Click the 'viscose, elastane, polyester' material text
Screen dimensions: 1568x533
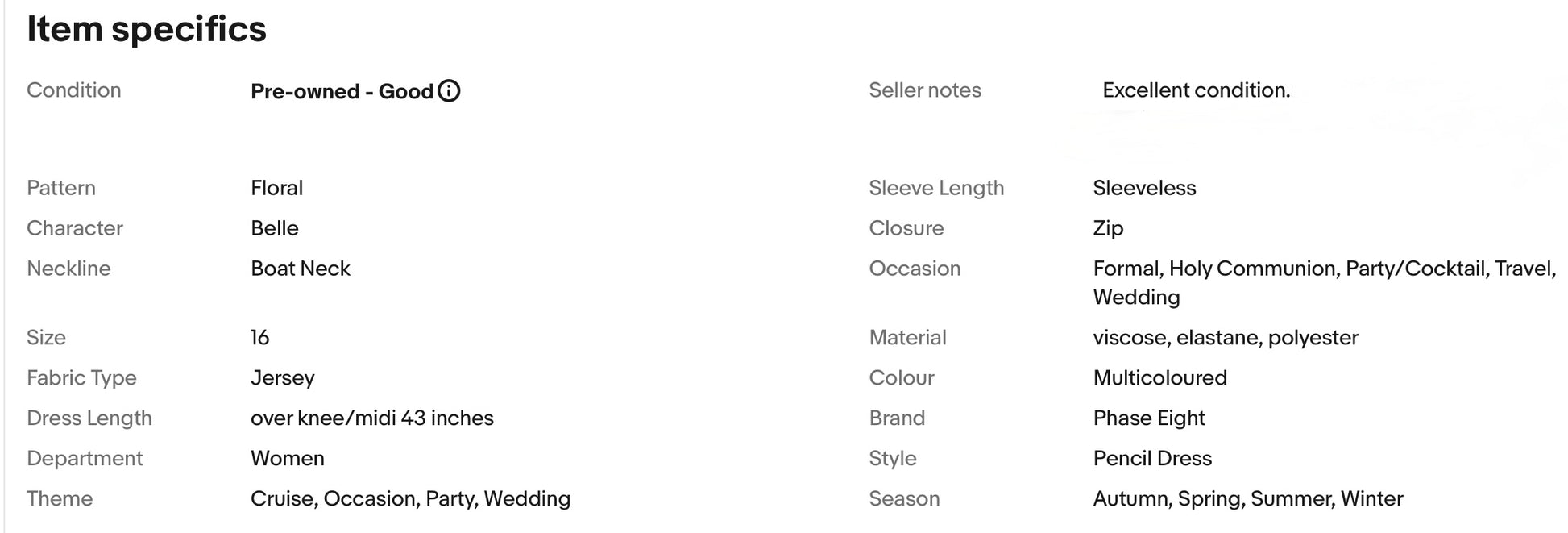click(1225, 337)
